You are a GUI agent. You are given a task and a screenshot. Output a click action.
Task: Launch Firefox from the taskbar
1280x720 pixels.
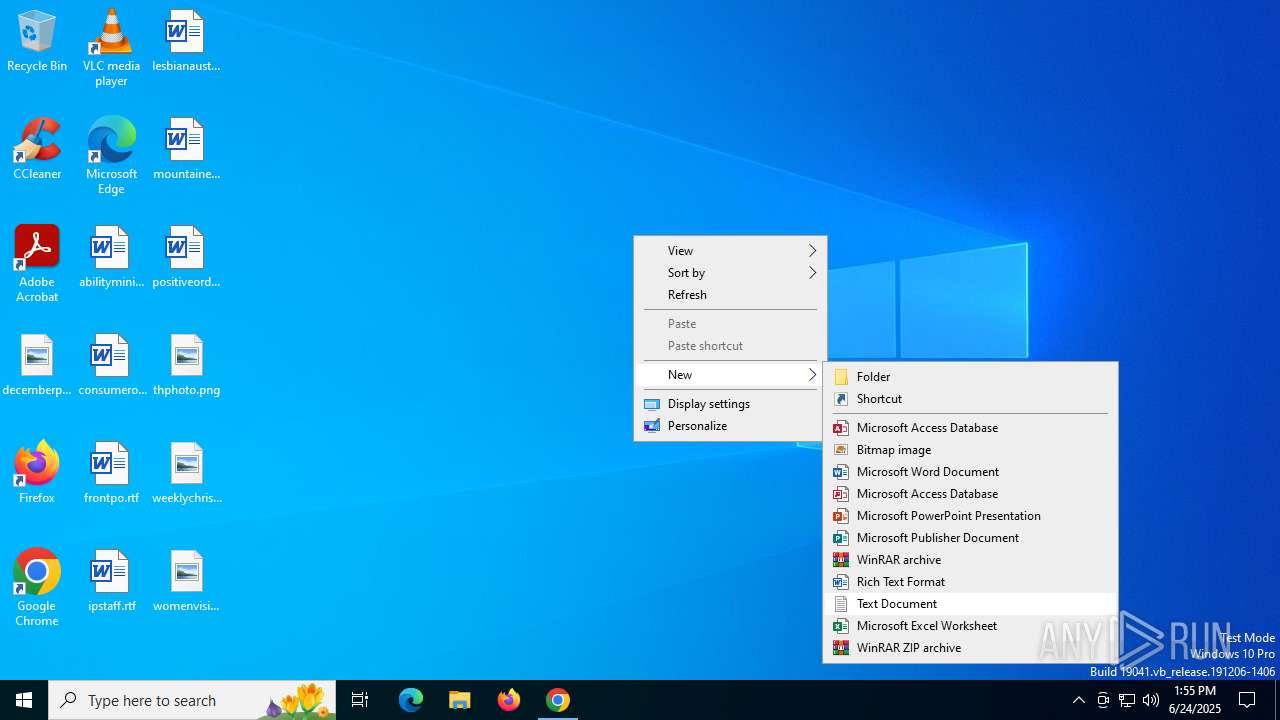509,700
